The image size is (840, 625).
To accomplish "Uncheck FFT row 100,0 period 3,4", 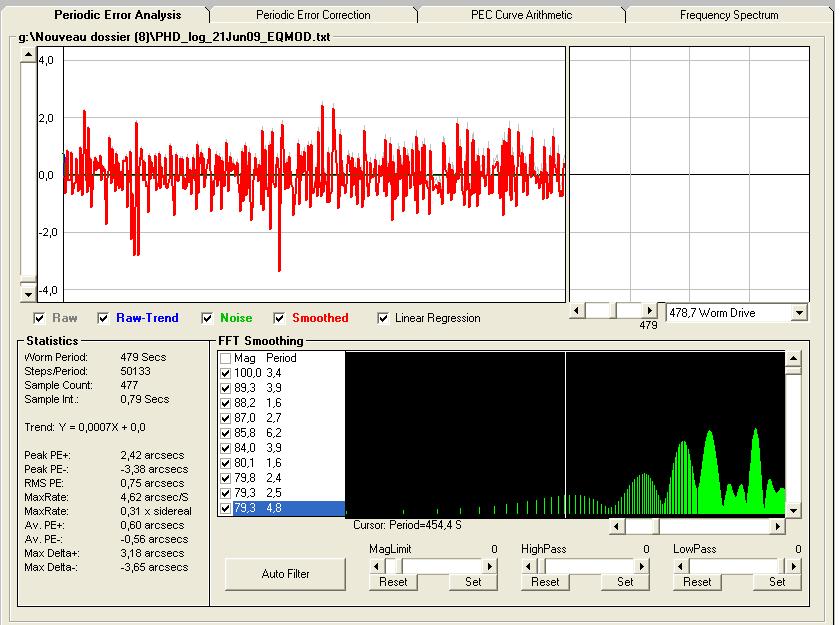I will [226, 373].
